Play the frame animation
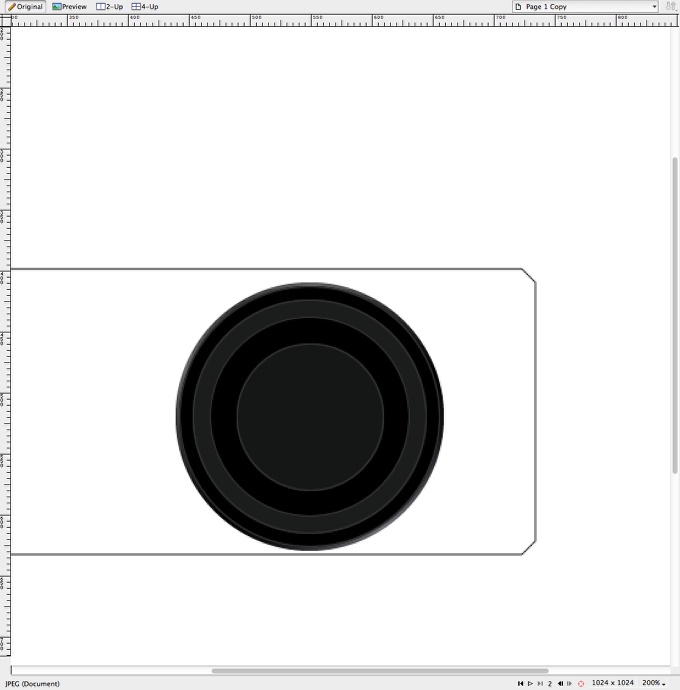The image size is (680, 690). point(530,683)
